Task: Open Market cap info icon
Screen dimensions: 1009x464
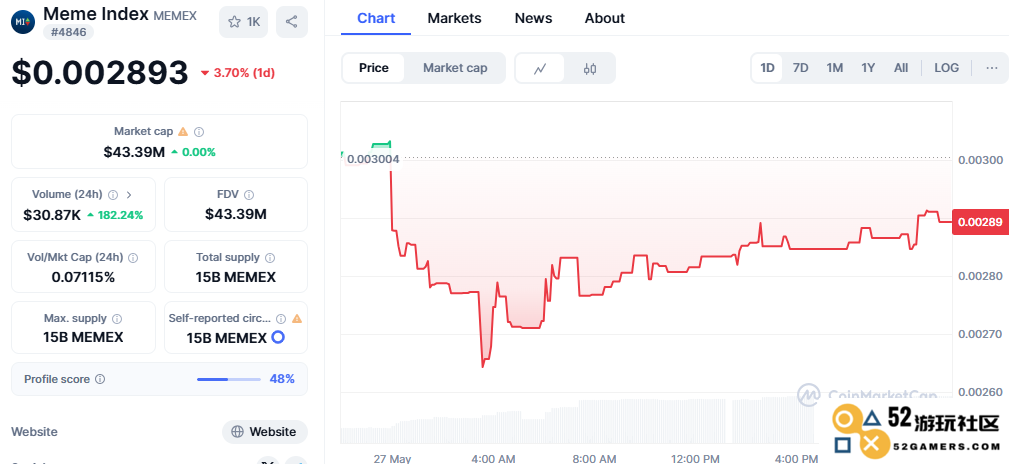Action: (199, 132)
